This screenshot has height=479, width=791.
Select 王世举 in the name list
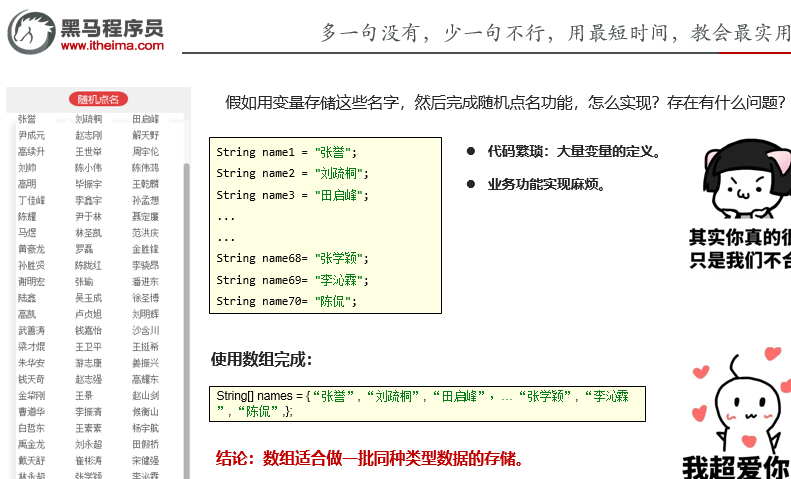(88, 151)
